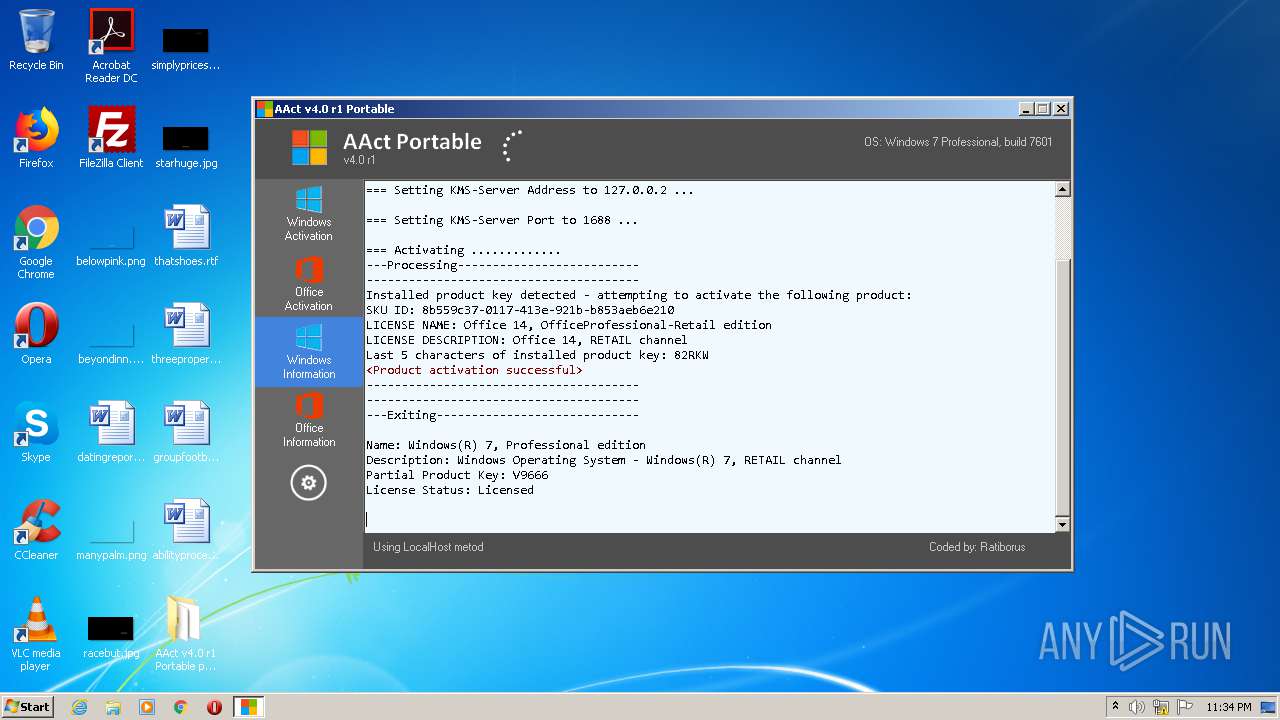Viewport: 1280px width, 720px height.
Task: Select groupfootb... Word document icon
Action: click(186, 432)
